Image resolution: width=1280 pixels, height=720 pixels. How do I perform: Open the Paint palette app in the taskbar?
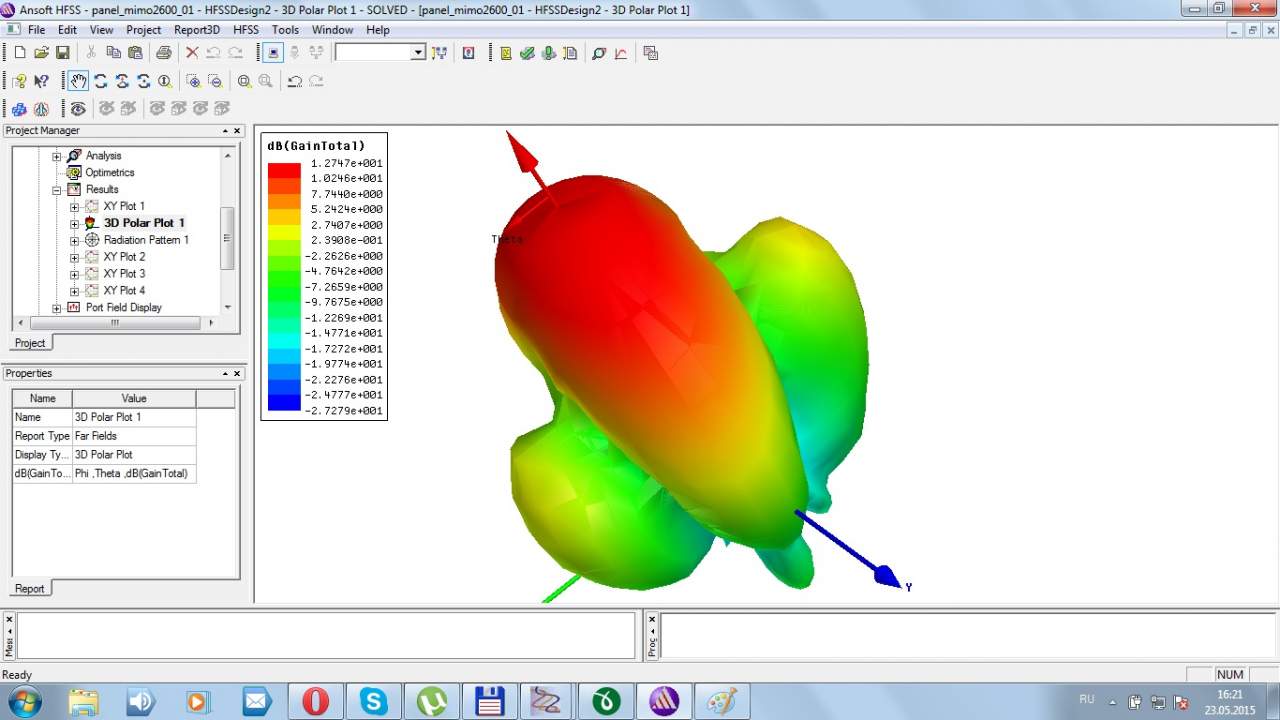click(x=722, y=701)
